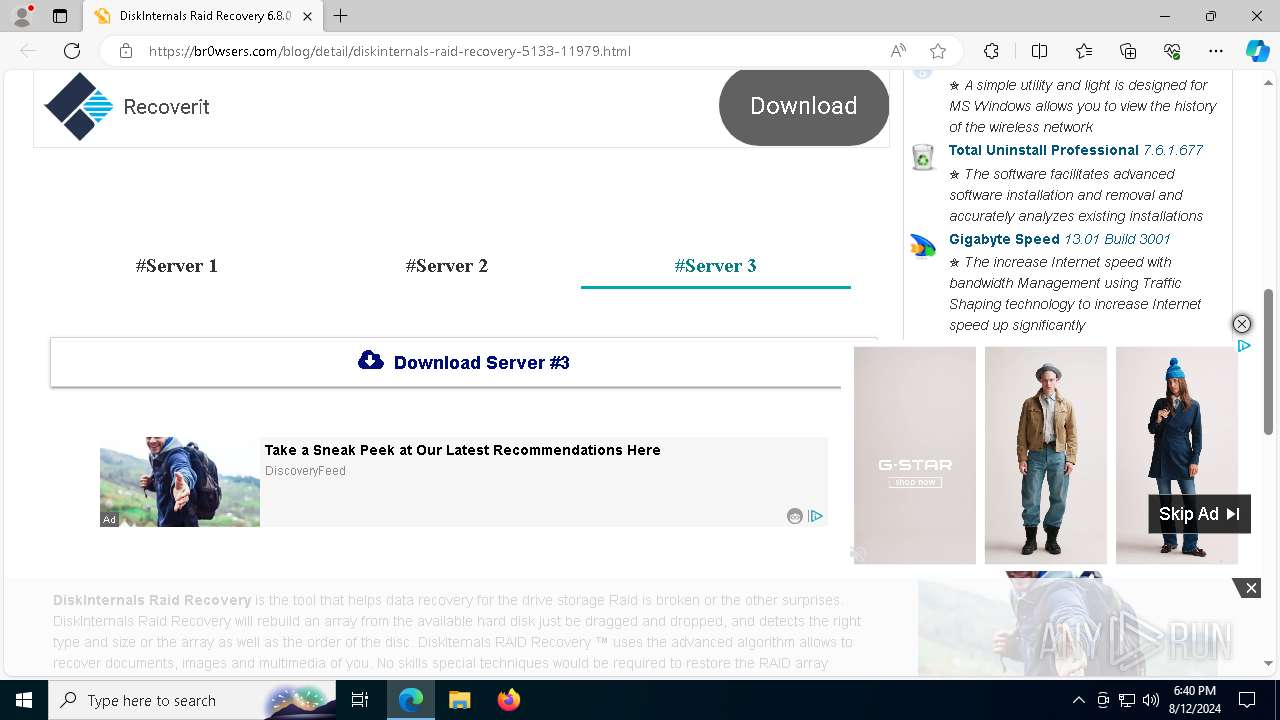Open the clock and calendar
The image size is (1280, 720).
[x=1194, y=700]
